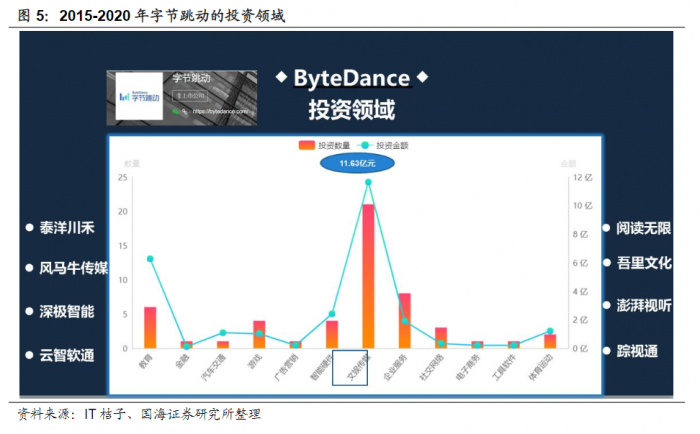The height and width of the screenshot is (434, 700).
Task: Select the right axis value 12 亿
Action: (x=583, y=178)
